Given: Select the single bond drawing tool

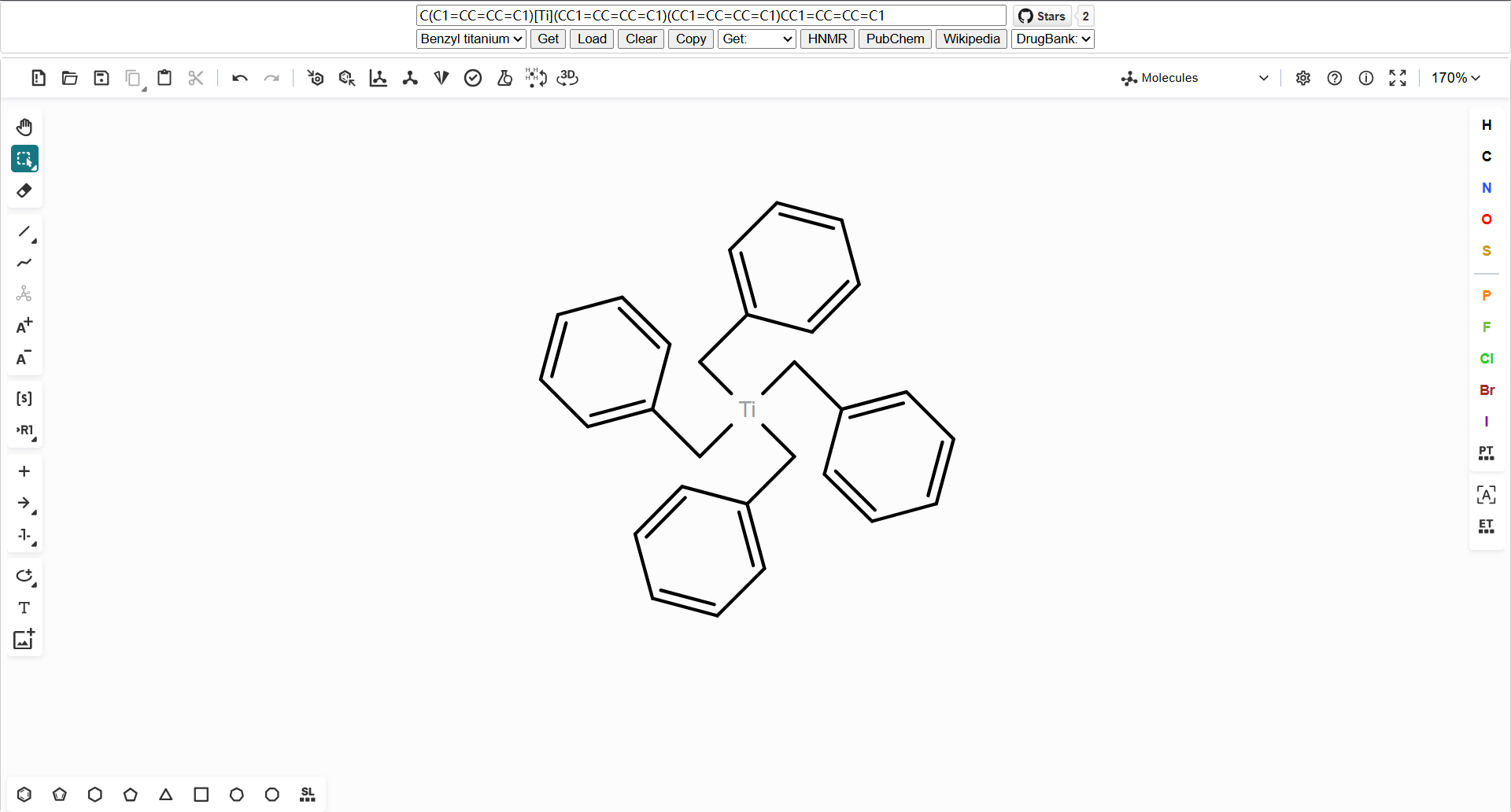Looking at the screenshot, I should click(24, 232).
